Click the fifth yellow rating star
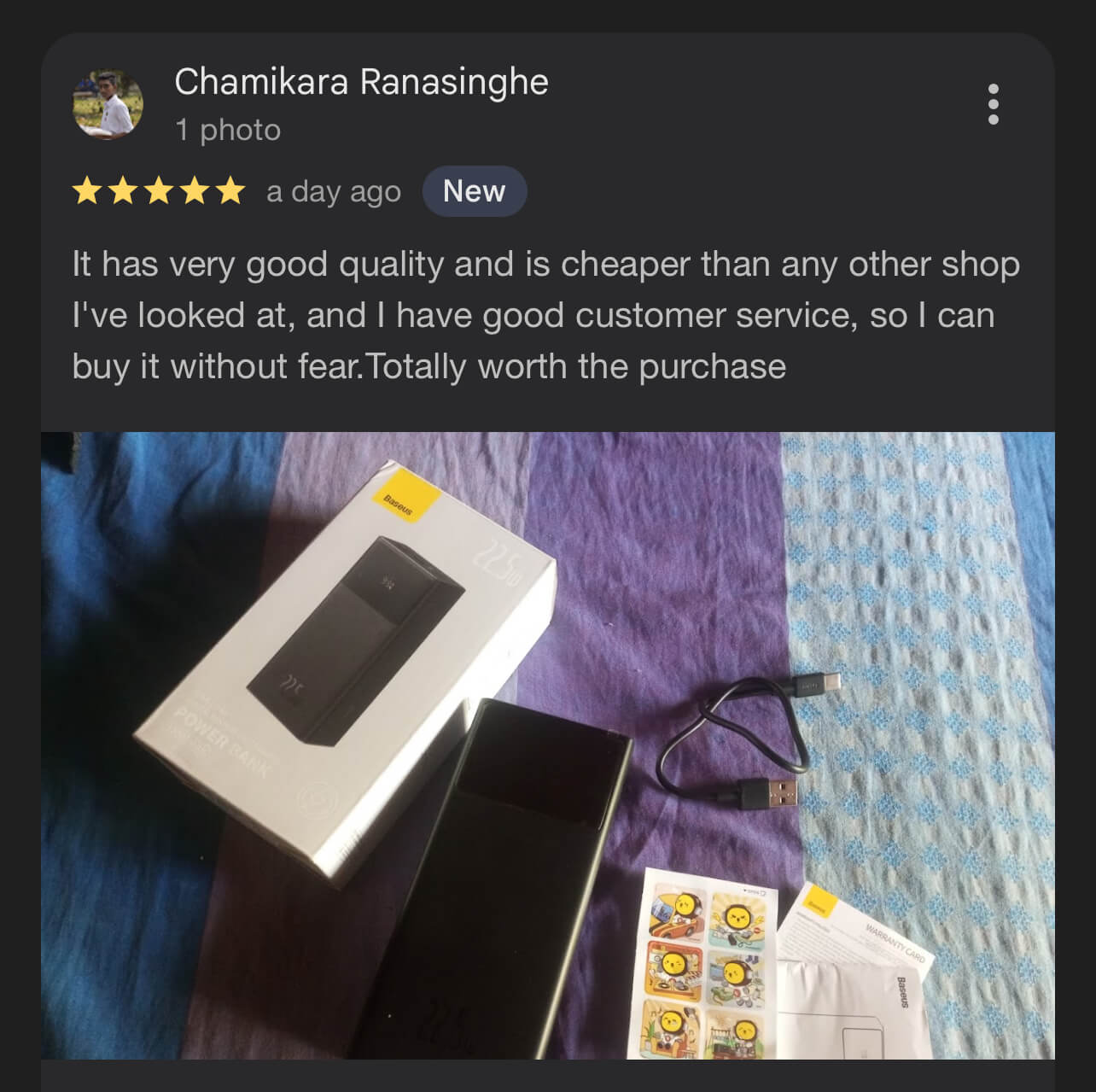 [230, 191]
